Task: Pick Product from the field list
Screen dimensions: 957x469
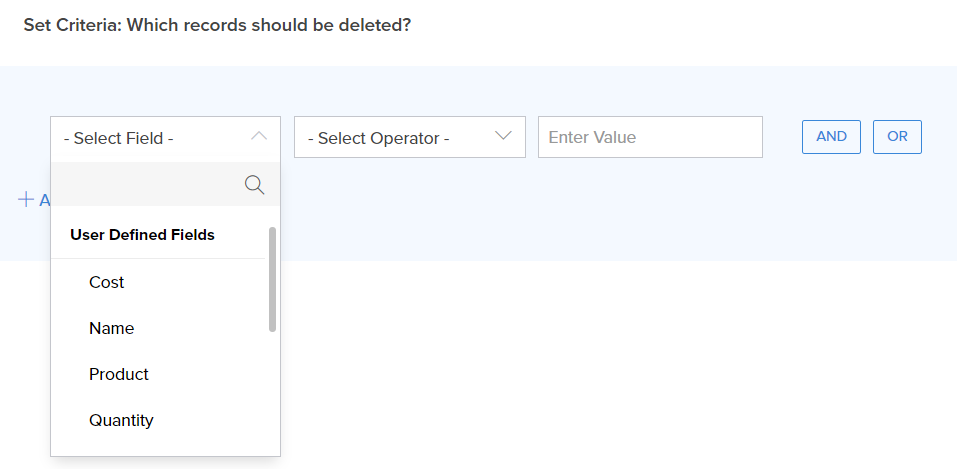Action: coord(119,374)
